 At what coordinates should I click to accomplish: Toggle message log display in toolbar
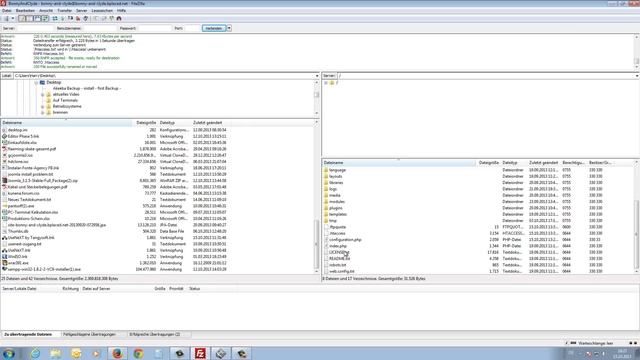click(22, 18)
